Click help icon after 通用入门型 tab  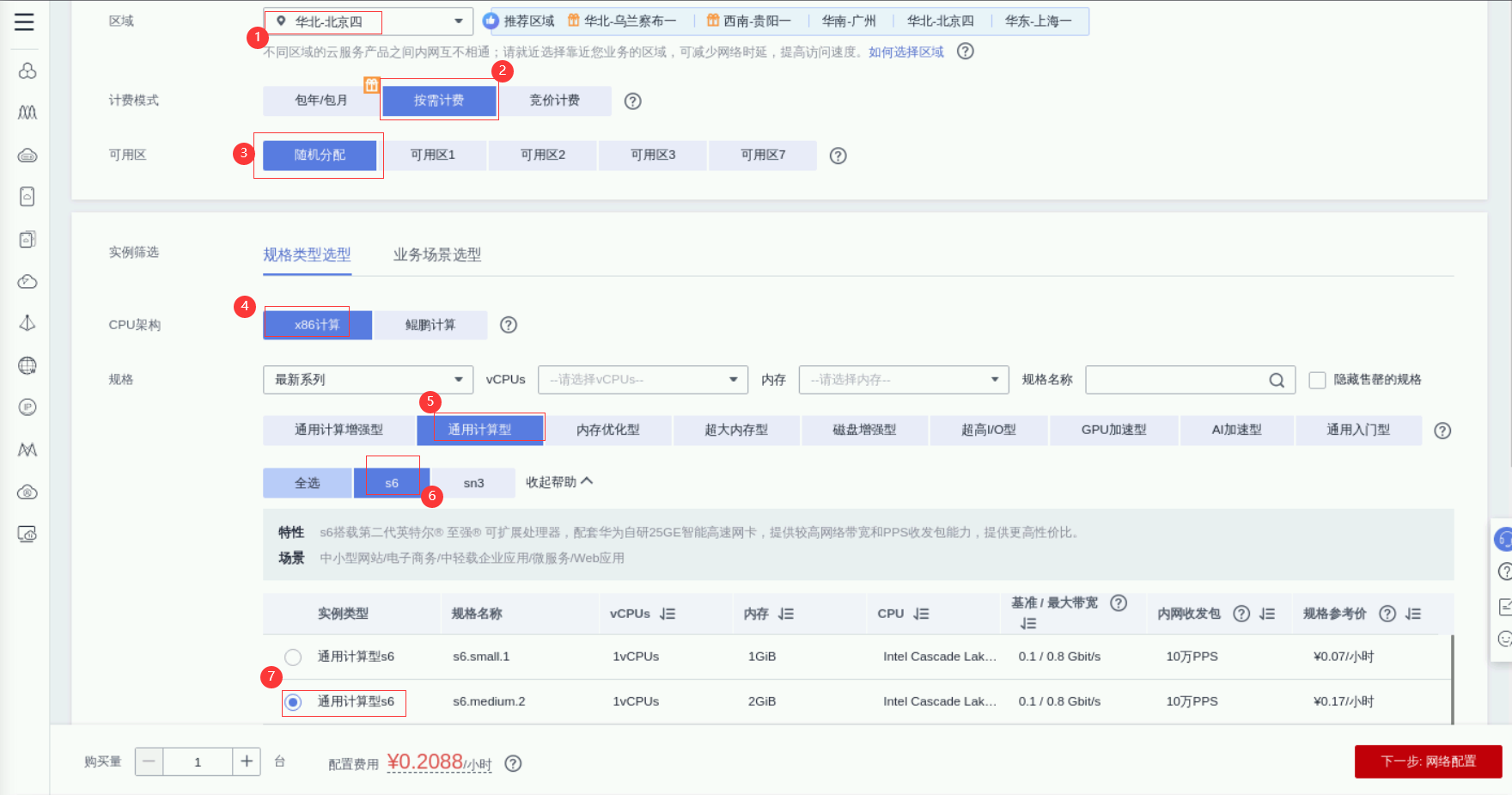[x=1443, y=431]
